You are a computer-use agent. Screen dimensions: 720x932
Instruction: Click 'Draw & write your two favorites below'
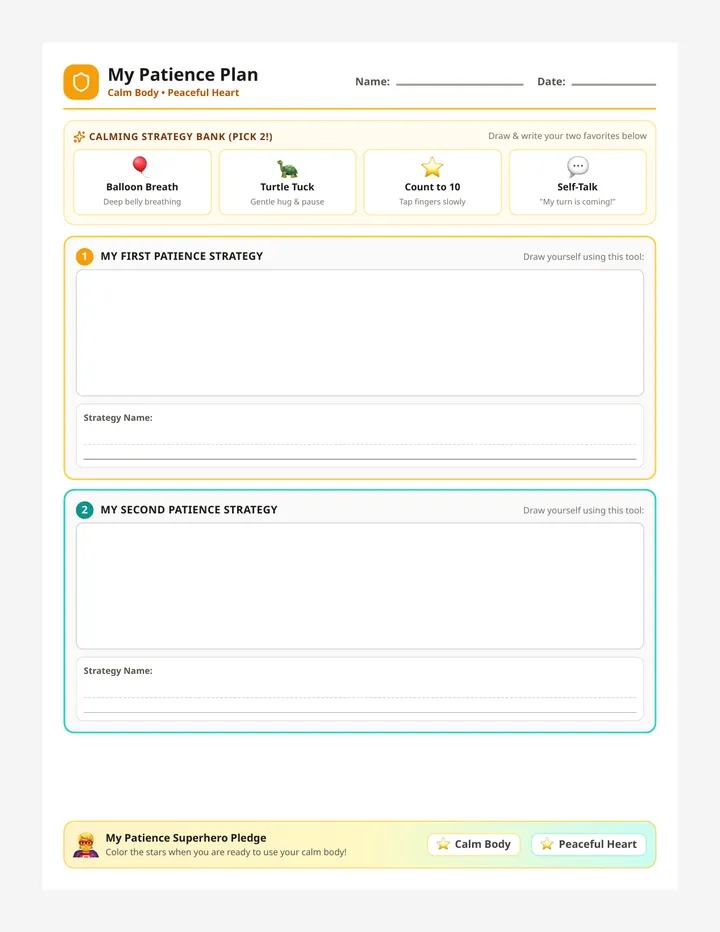coord(567,136)
